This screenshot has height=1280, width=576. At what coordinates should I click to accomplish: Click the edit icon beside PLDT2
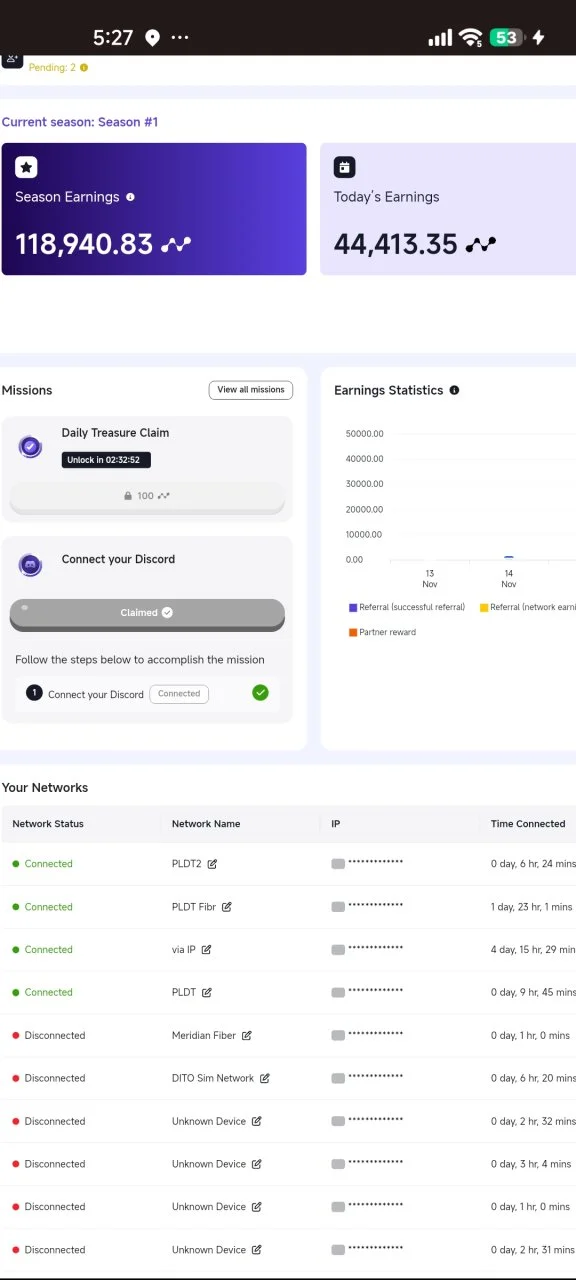point(212,864)
